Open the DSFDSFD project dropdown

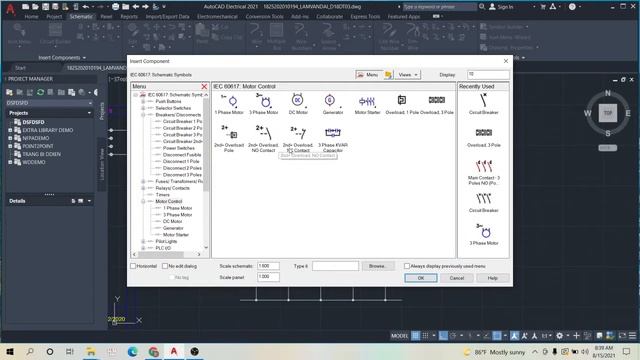[x=90, y=103]
